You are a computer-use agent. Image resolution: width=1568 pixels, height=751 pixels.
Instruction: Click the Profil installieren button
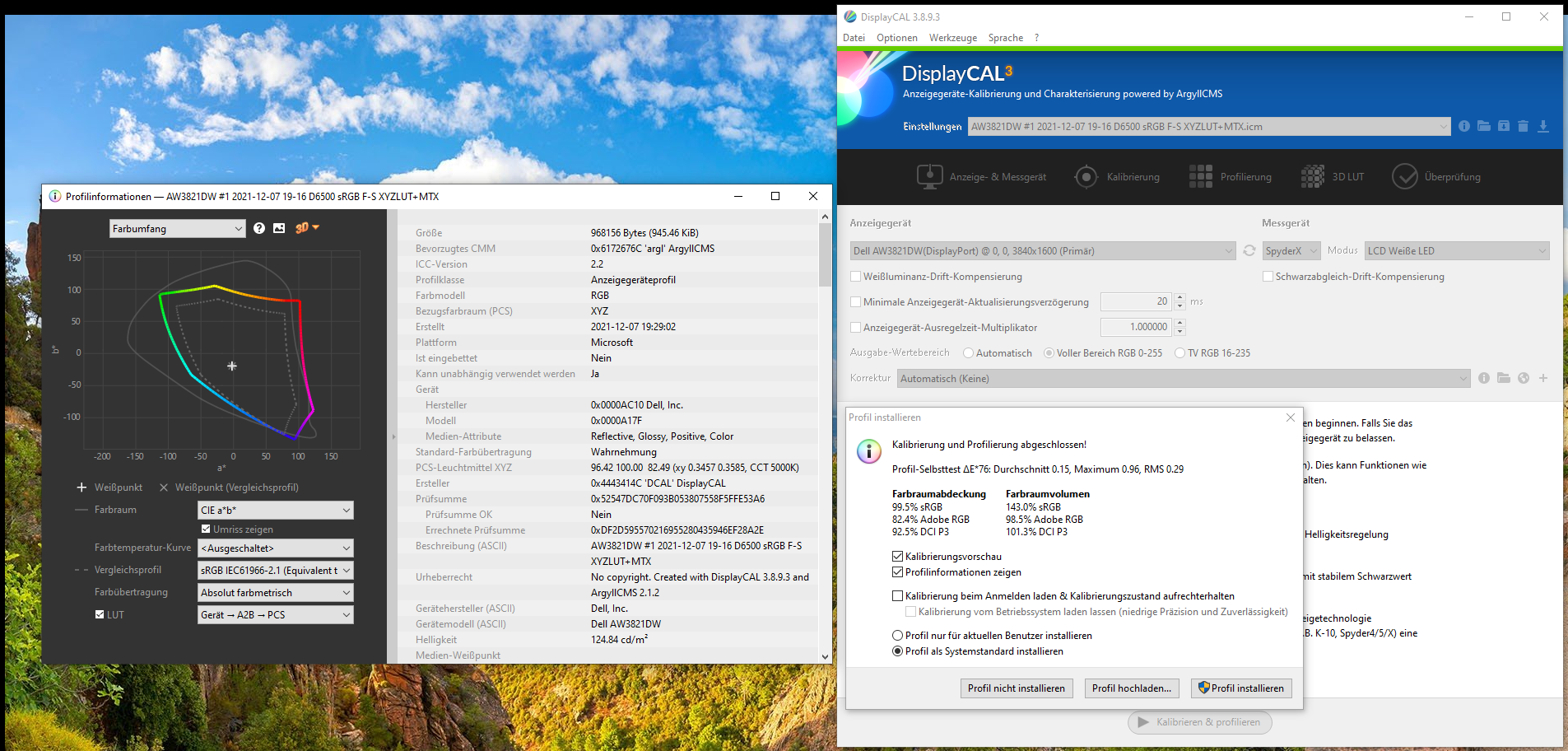[x=1241, y=688]
